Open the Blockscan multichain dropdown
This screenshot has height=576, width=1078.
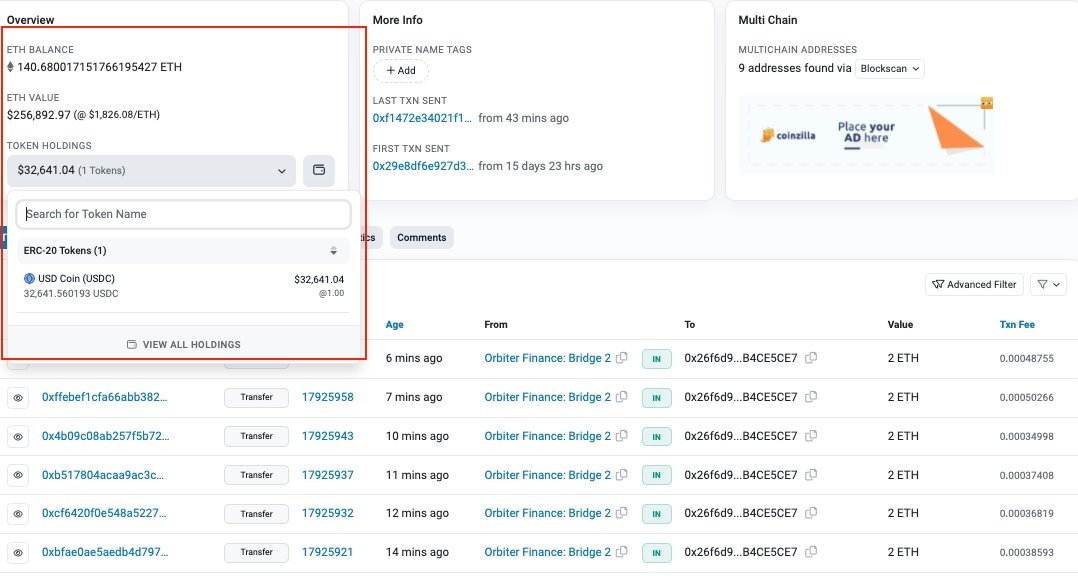(889, 69)
